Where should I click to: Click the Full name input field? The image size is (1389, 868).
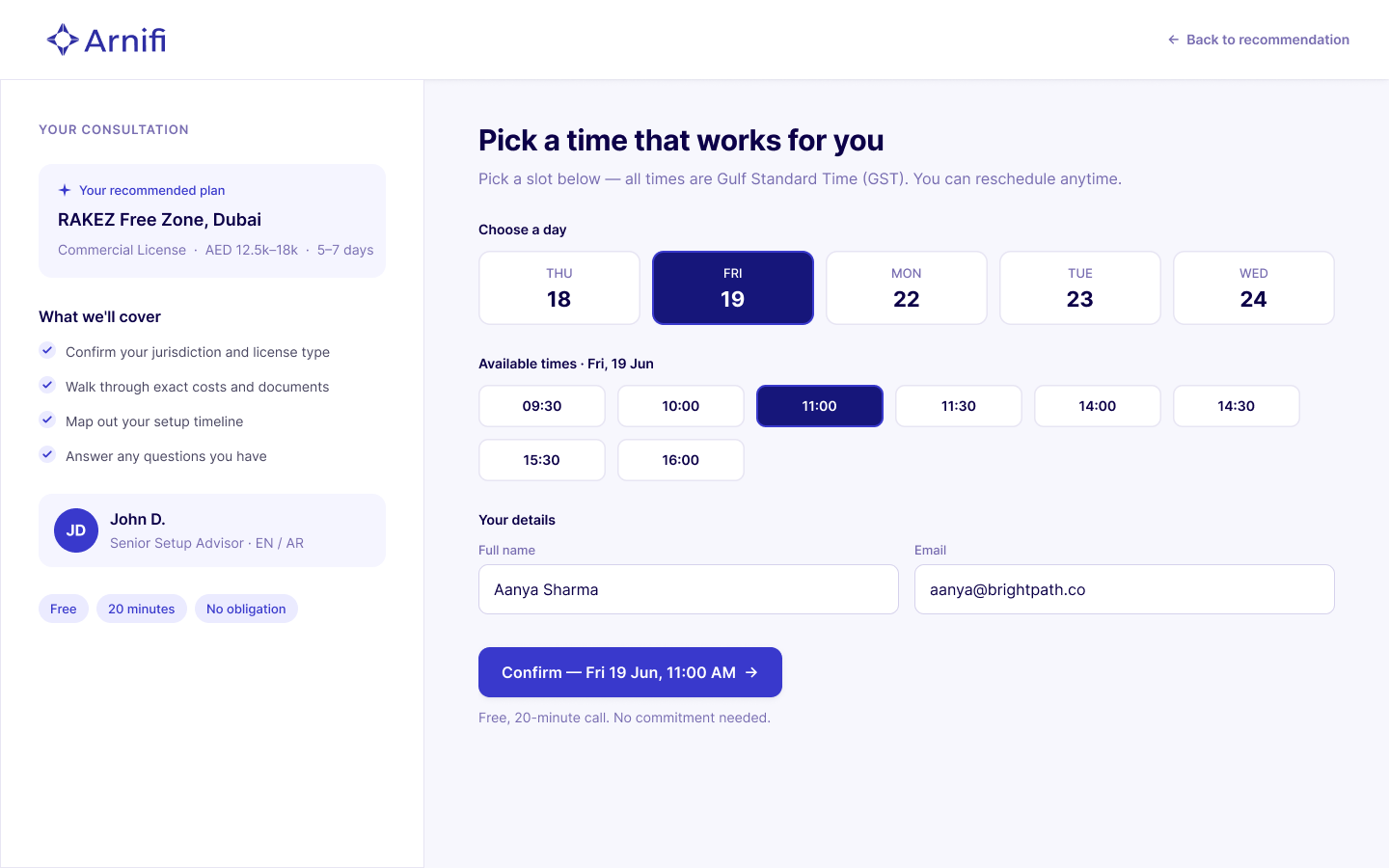coord(689,589)
